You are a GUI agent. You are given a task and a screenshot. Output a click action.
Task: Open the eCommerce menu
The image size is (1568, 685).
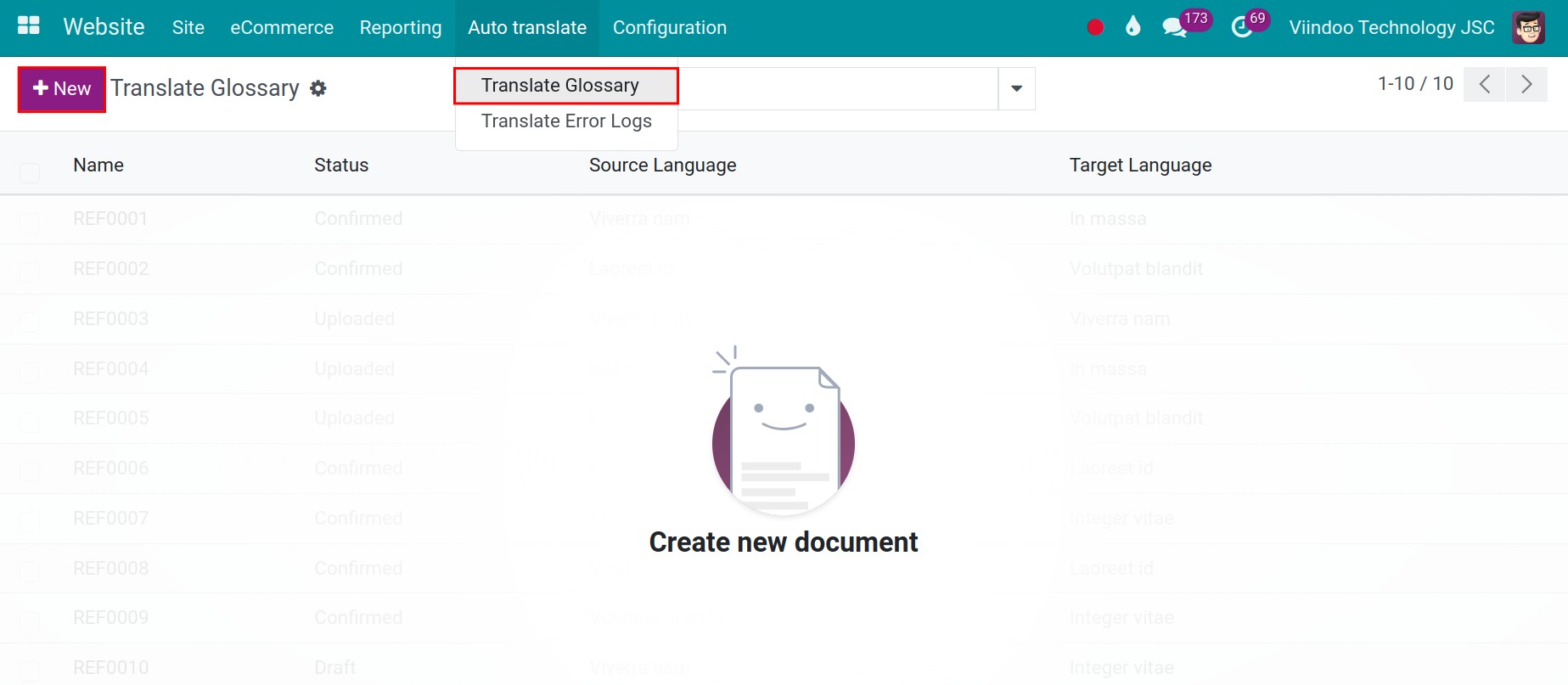tap(282, 27)
